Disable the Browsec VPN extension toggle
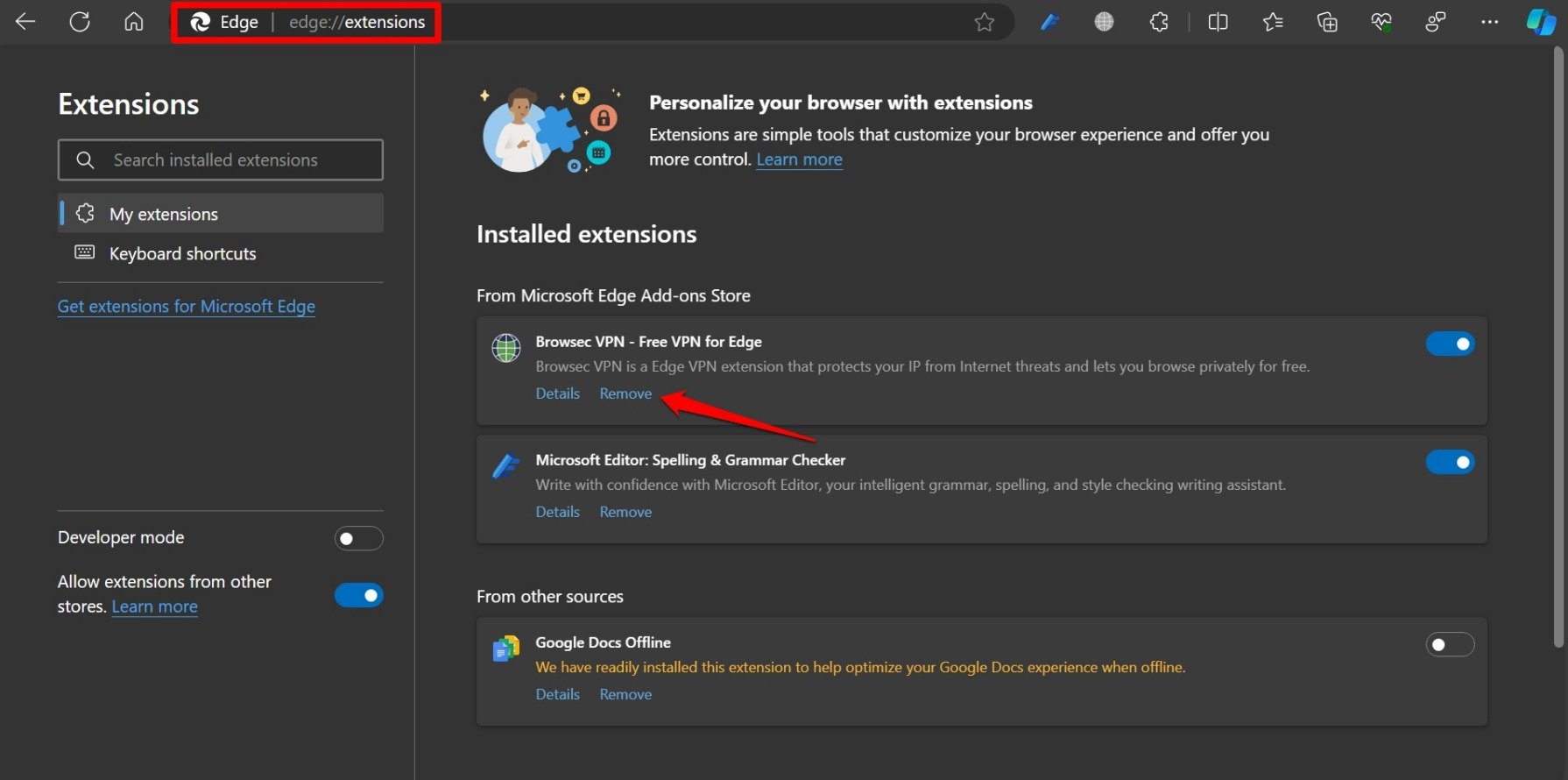This screenshot has width=1568, height=780. [x=1450, y=344]
